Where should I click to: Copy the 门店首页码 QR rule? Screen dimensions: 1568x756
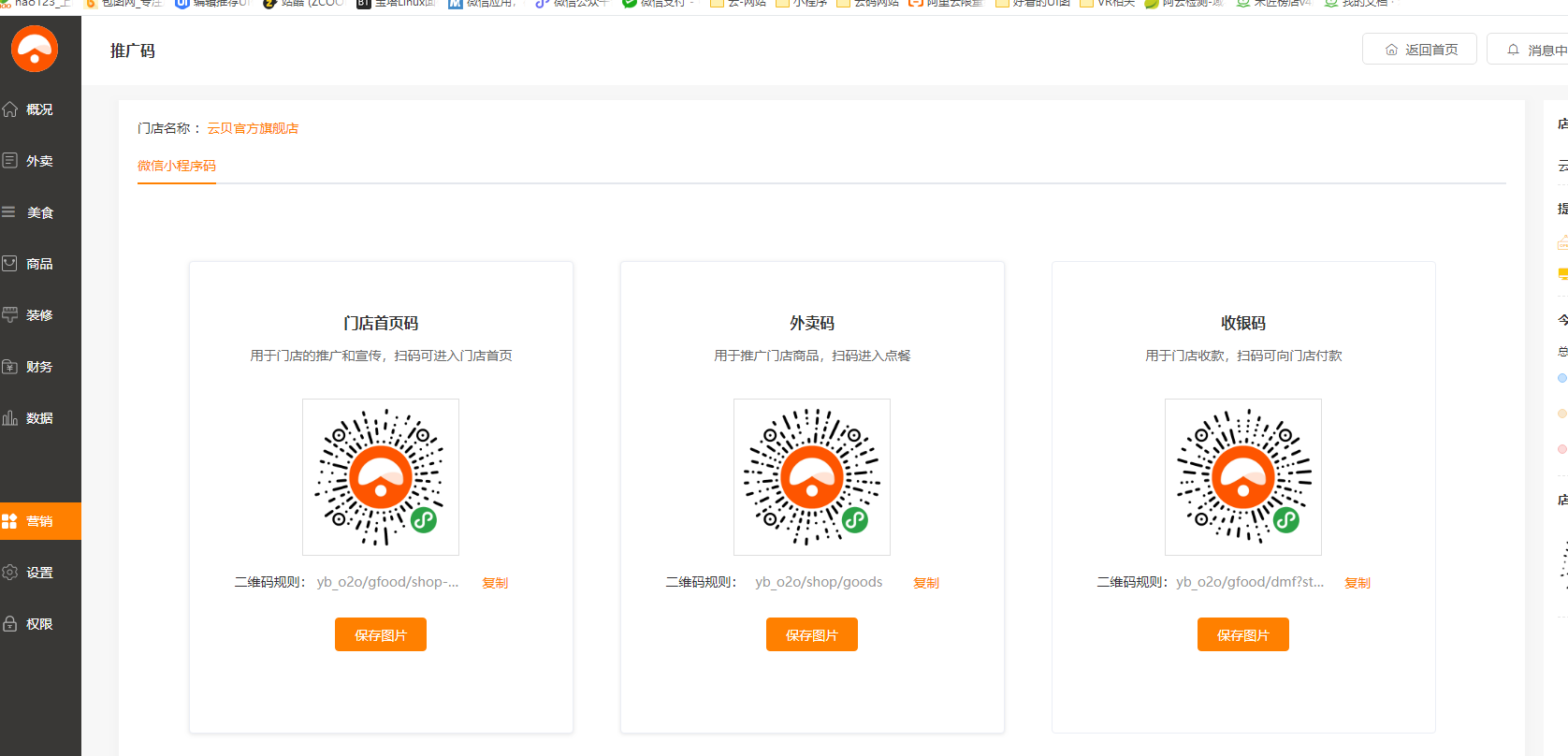[495, 583]
